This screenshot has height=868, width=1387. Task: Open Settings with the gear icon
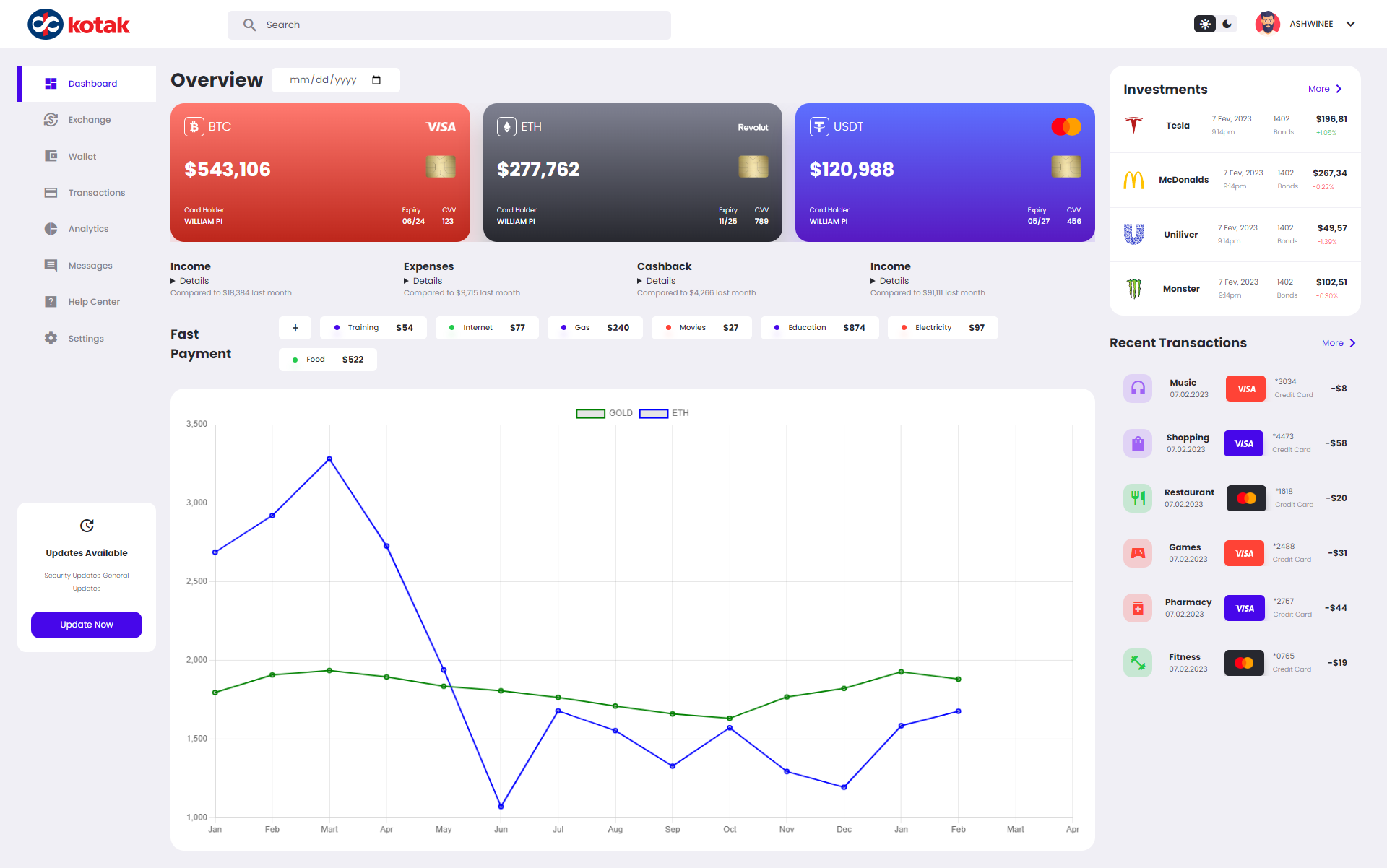pyautogui.click(x=51, y=338)
